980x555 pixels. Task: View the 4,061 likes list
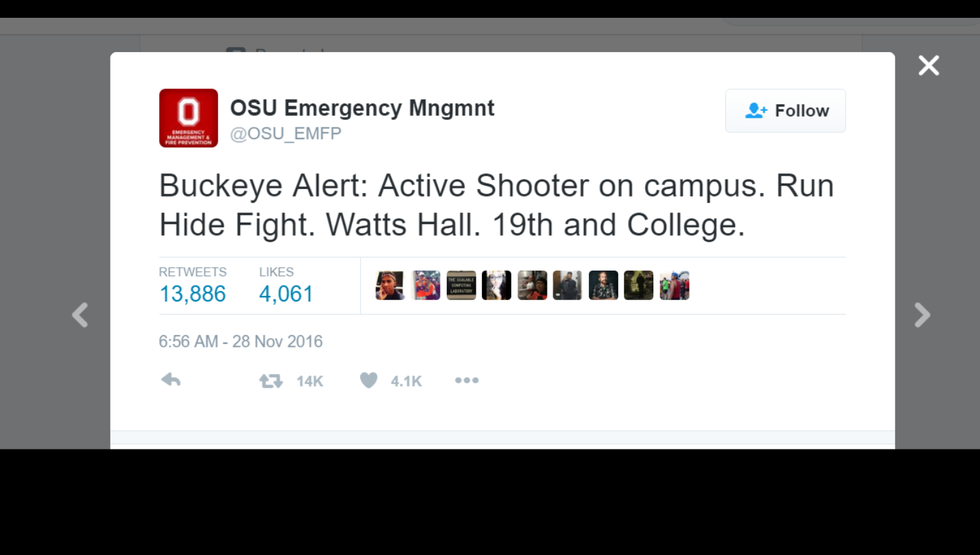[x=286, y=294]
